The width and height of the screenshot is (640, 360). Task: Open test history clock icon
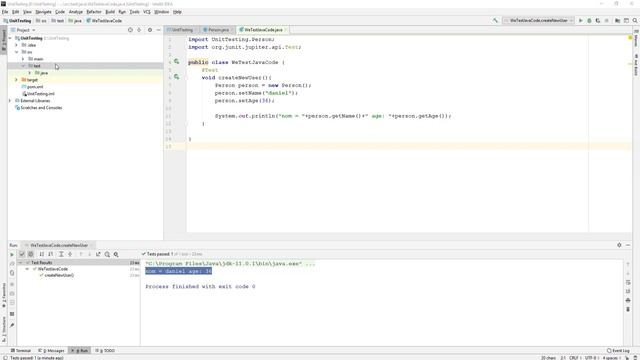point(107,254)
